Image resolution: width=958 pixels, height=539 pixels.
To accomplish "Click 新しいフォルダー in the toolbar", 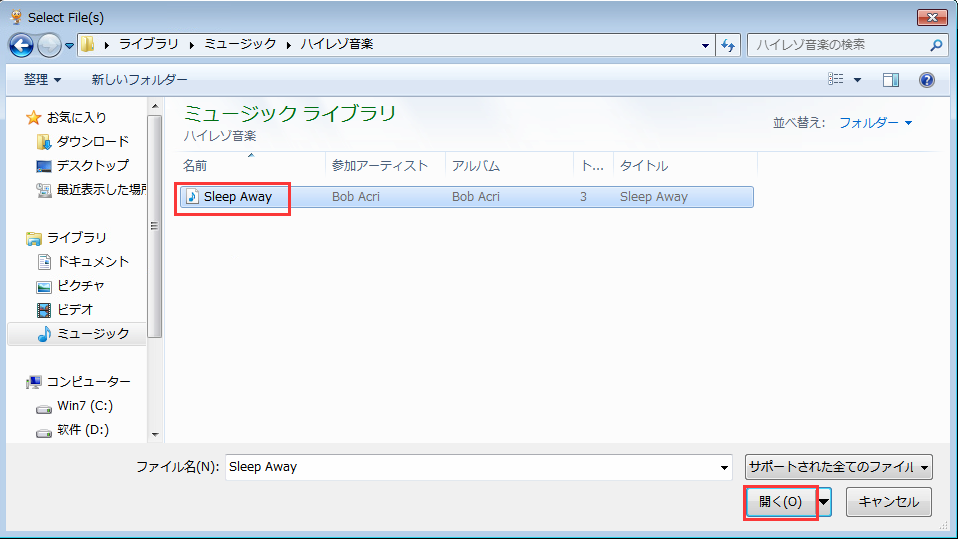I will click(139, 80).
